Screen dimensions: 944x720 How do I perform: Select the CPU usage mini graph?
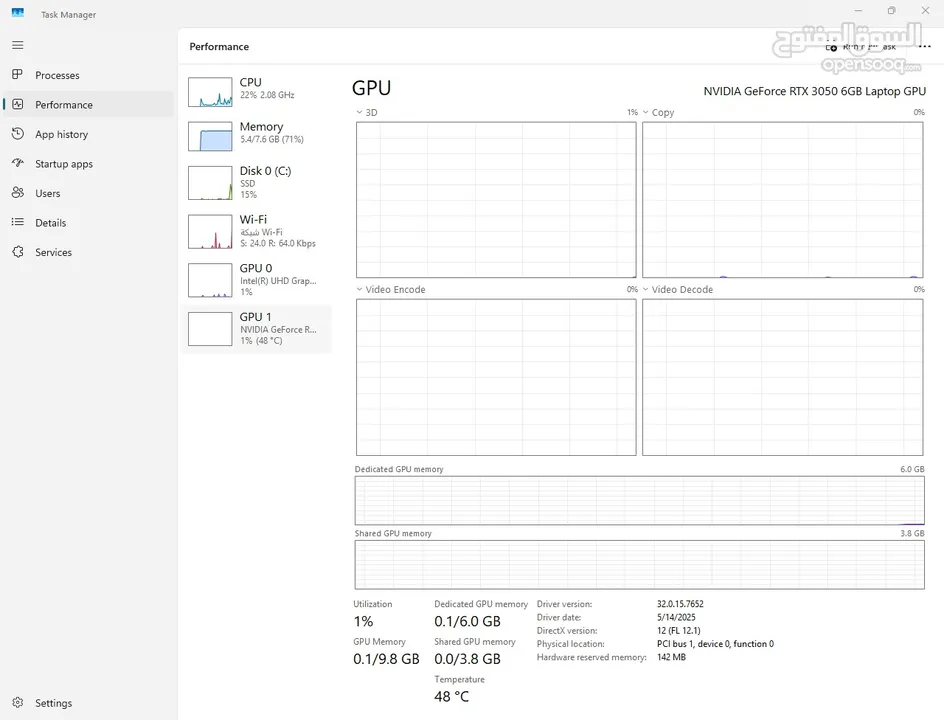coord(210,92)
